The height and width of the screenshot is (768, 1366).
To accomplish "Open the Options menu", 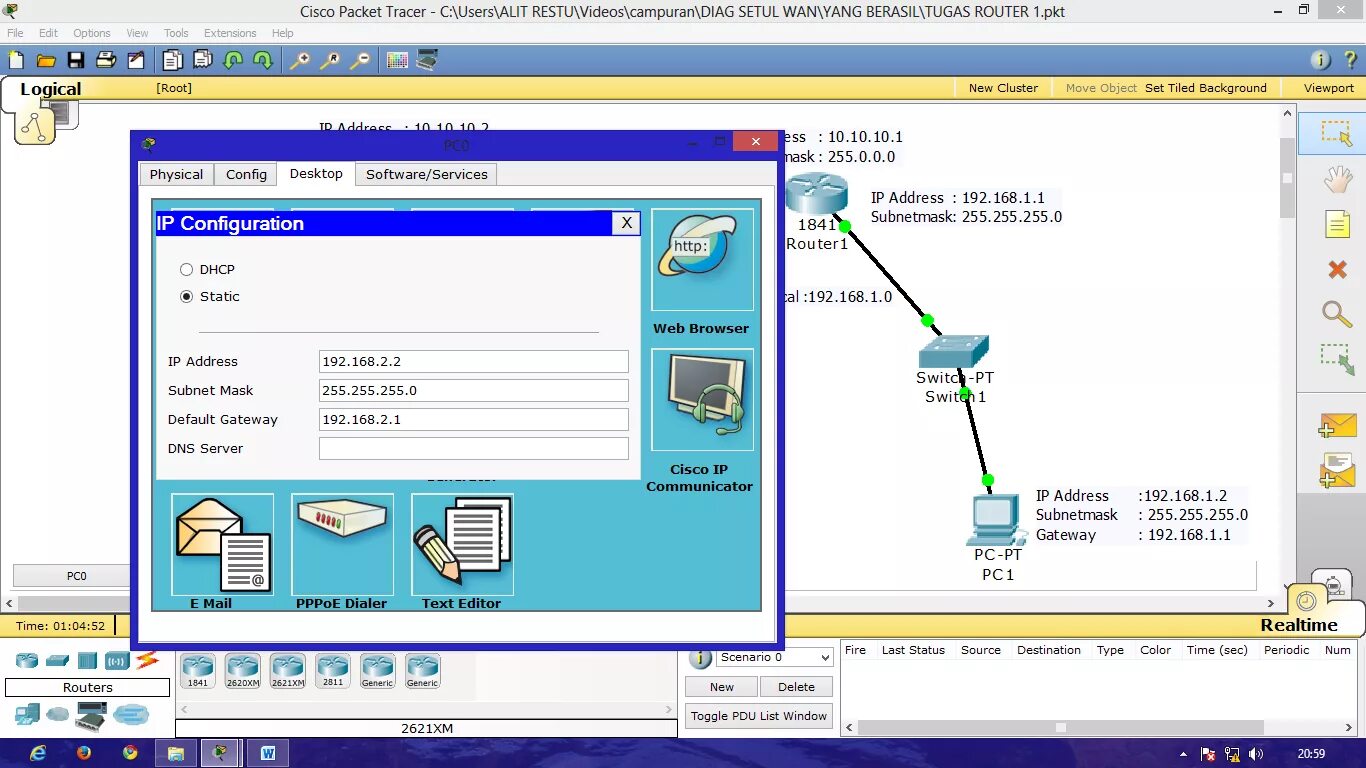I will point(92,33).
